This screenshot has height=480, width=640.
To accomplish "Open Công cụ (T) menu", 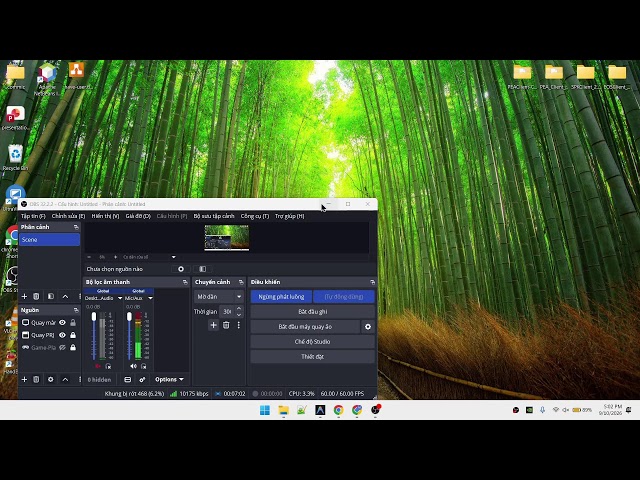I will click(x=255, y=216).
